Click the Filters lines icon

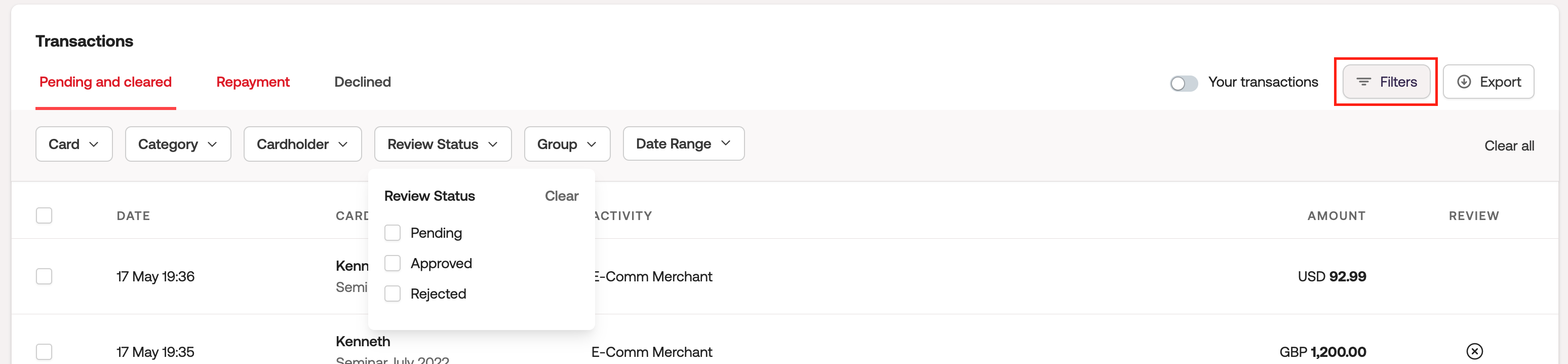tap(1363, 82)
